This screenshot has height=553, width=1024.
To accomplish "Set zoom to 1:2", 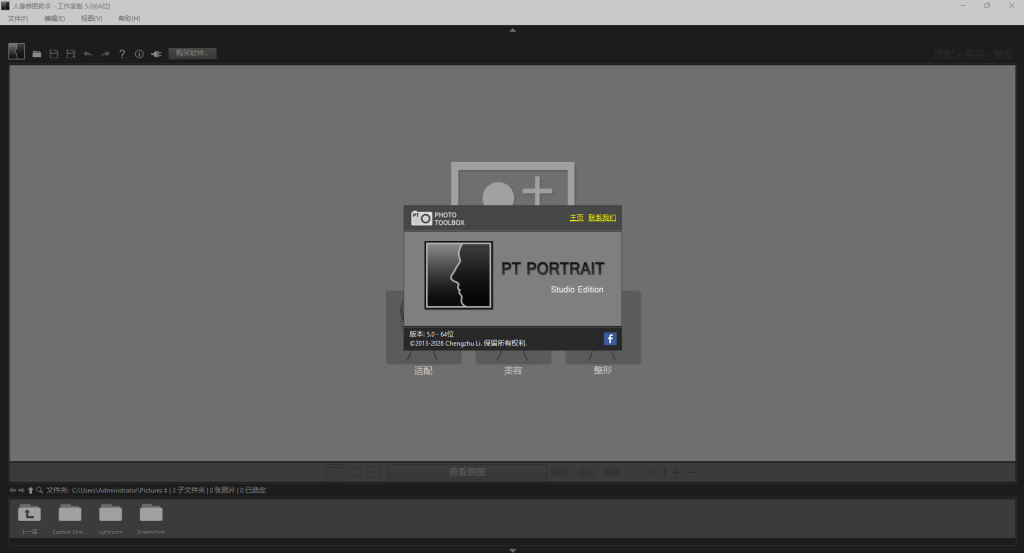I will (x=652, y=472).
